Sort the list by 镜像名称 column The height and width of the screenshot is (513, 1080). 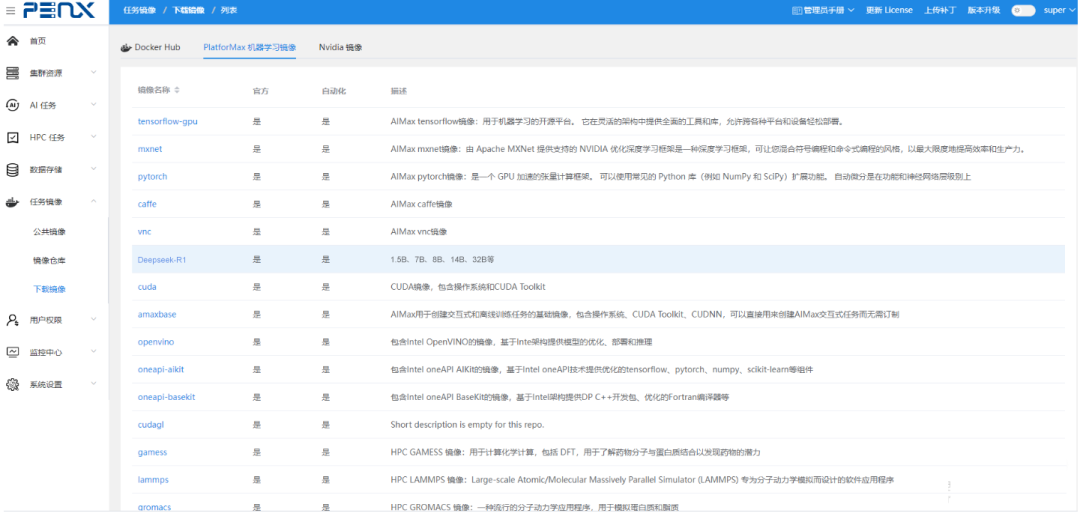coord(177,91)
